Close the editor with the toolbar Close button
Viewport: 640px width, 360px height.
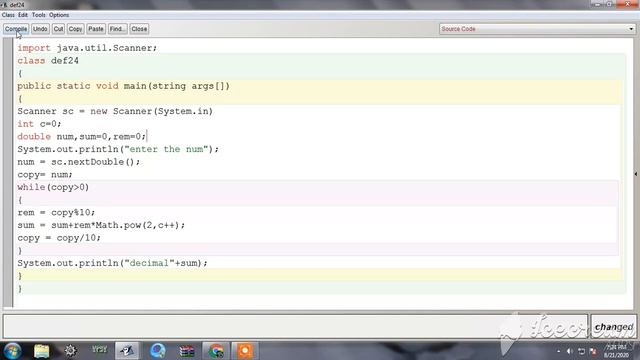[139, 29]
